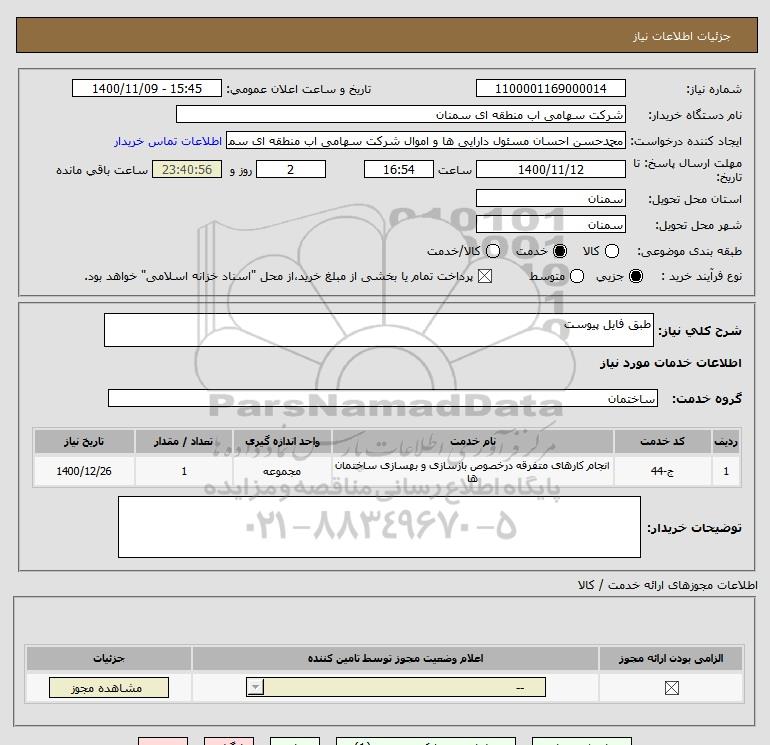
Task: Click the announcement date field 1400/11/09 - 15:45
Action: pyautogui.click(x=147, y=88)
